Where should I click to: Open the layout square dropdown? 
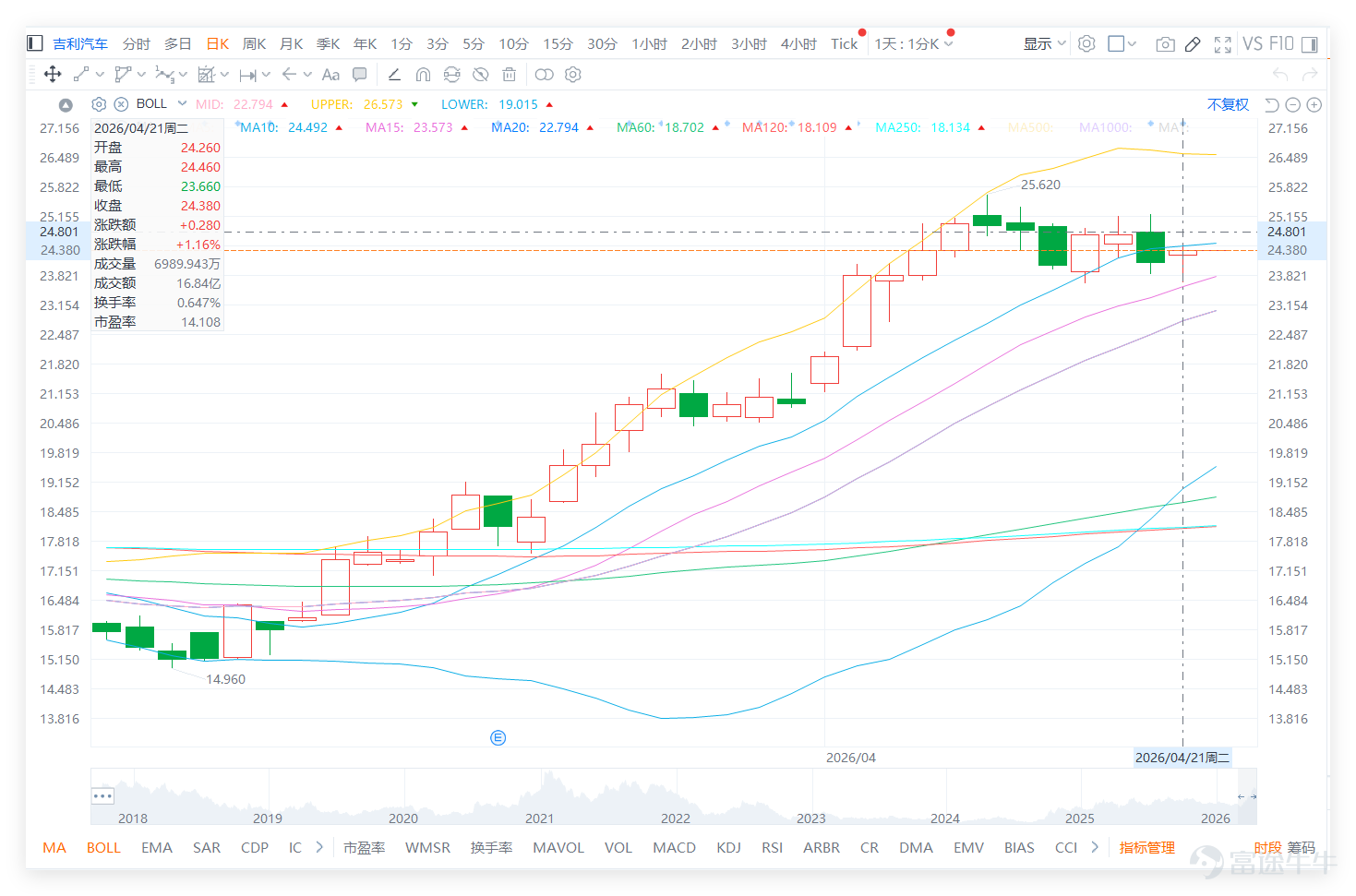(x=1122, y=43)
